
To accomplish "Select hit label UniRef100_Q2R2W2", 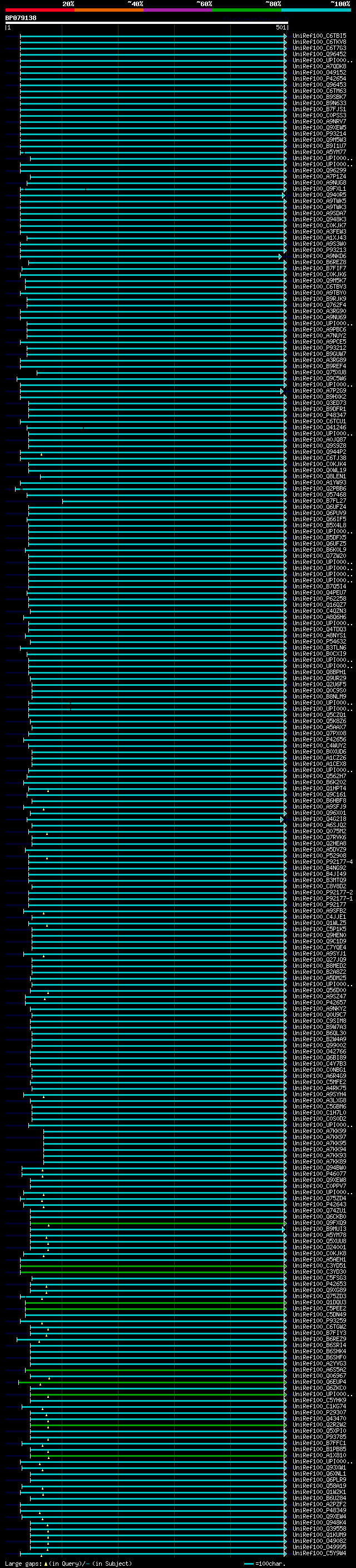I will click(x=319, y=1424).
